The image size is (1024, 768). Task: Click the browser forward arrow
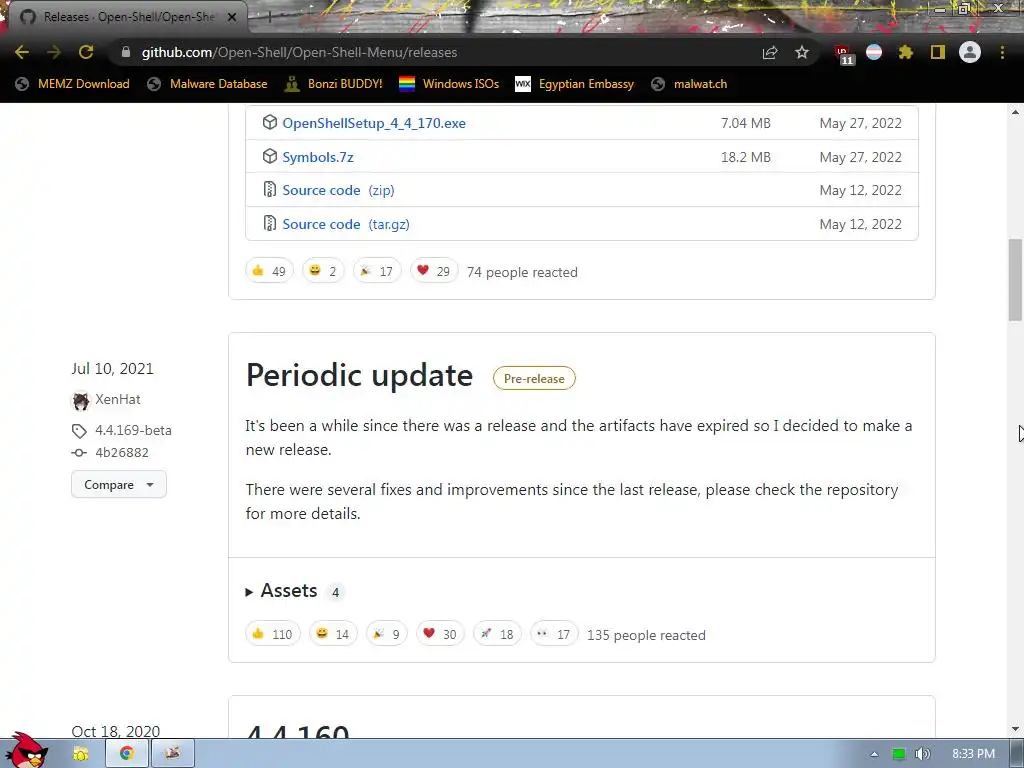[54, 52]
